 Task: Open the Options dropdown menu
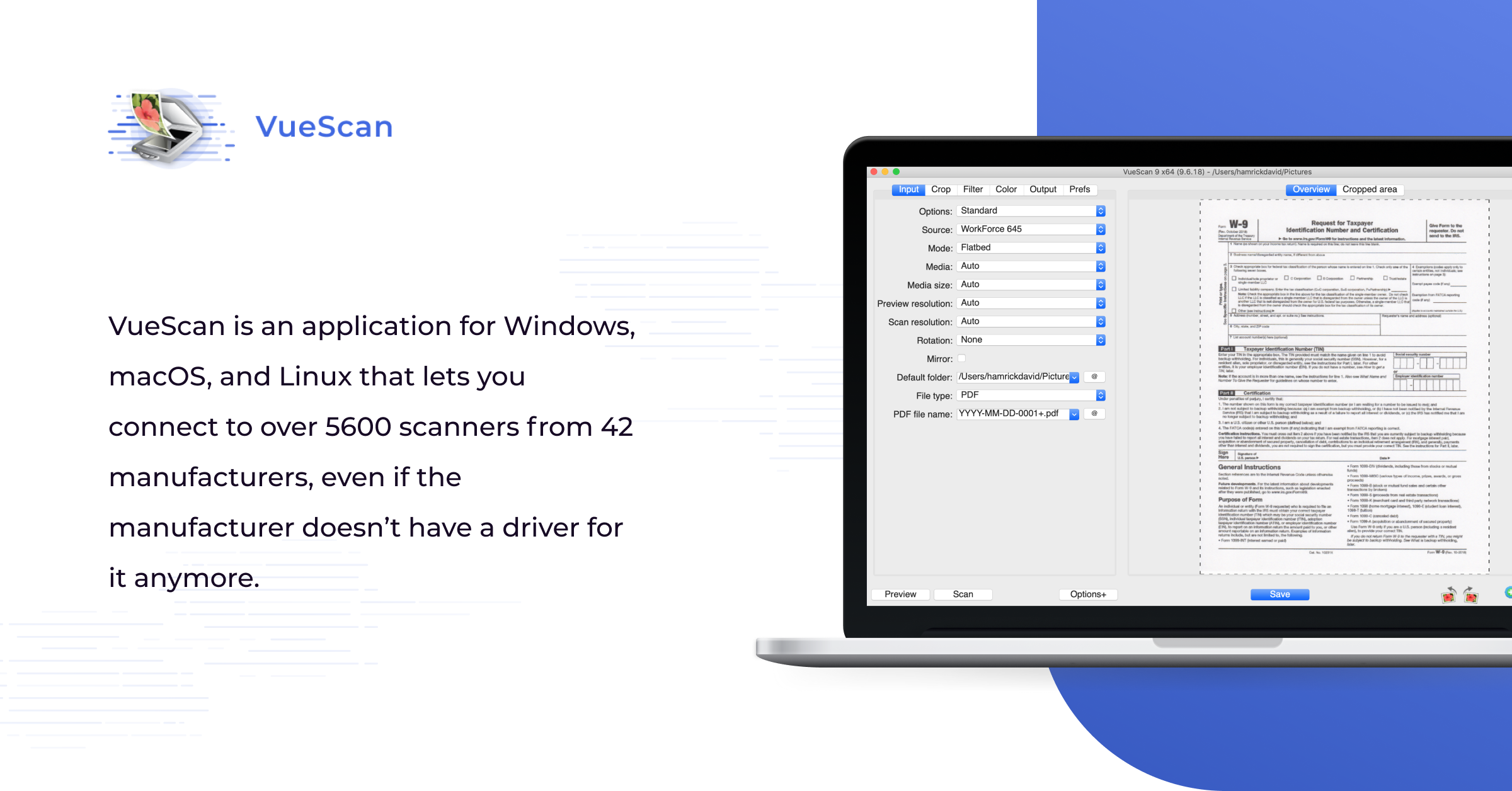(x=1029, y=211)
